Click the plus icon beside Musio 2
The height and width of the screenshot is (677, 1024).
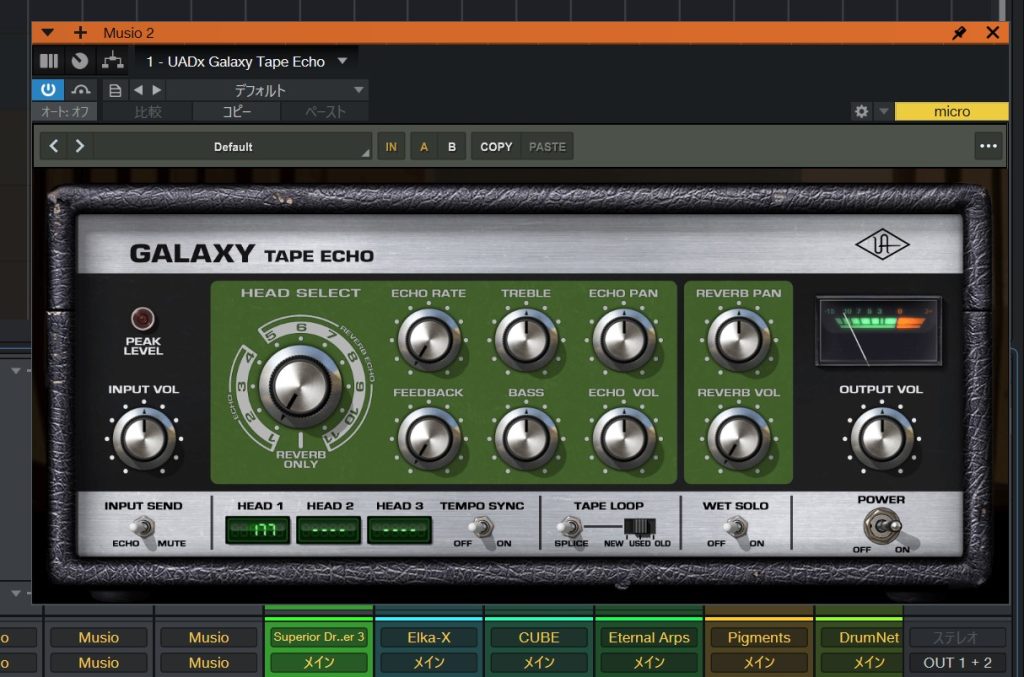[x=80, y=33]
